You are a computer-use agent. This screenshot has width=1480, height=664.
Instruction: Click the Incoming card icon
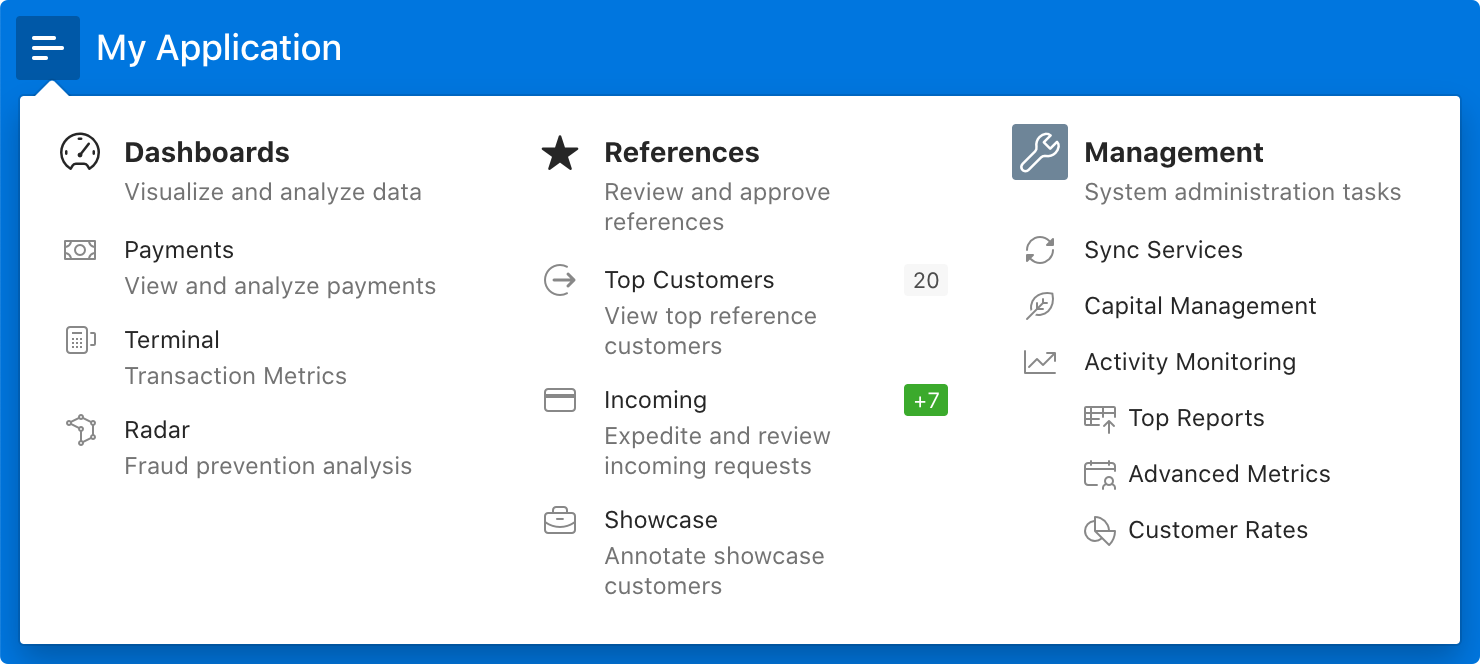[559, 400]
